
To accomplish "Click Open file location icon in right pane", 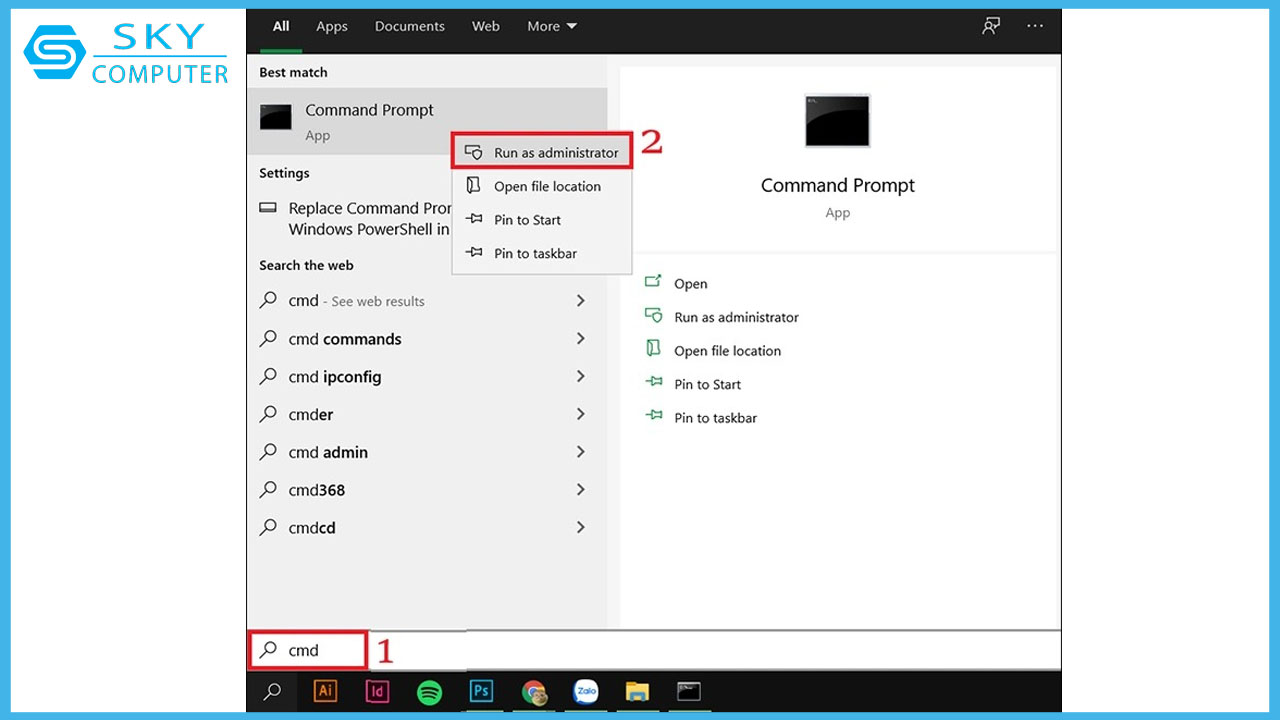I will [654, 349].
